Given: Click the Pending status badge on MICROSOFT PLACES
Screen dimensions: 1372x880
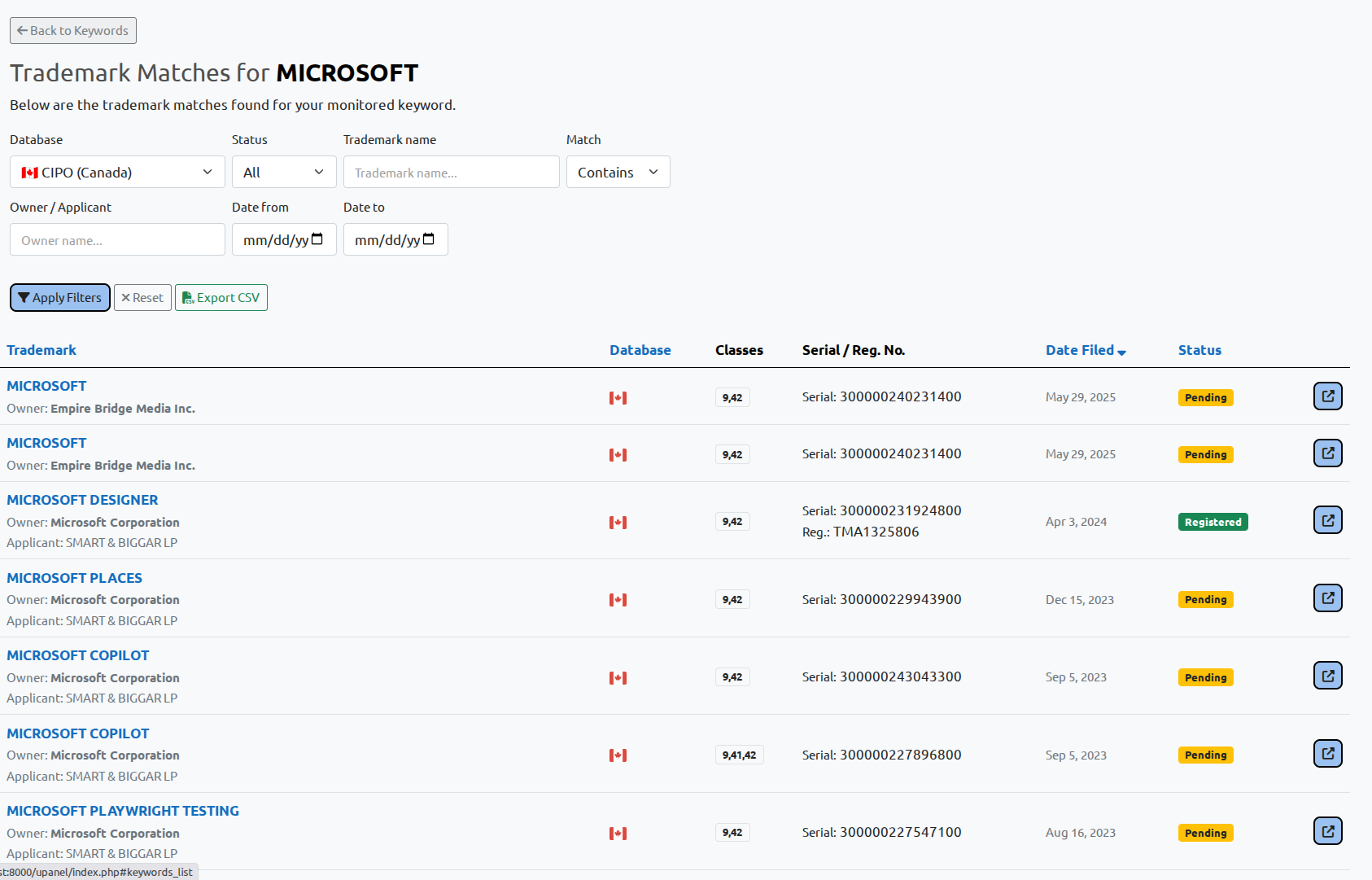Looking at the screenshot, I should [x=1205, y=599].
